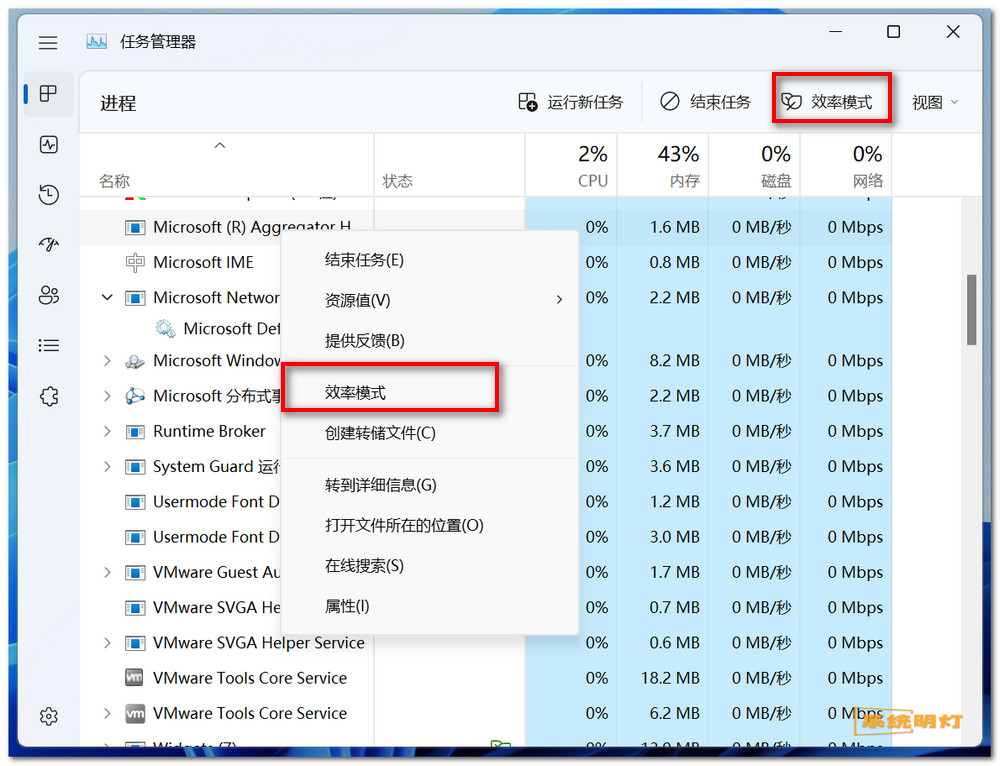Choose 提供反馈(B) in context menu
Viewport: 1000px width, 766px height.
coord(430,341)
